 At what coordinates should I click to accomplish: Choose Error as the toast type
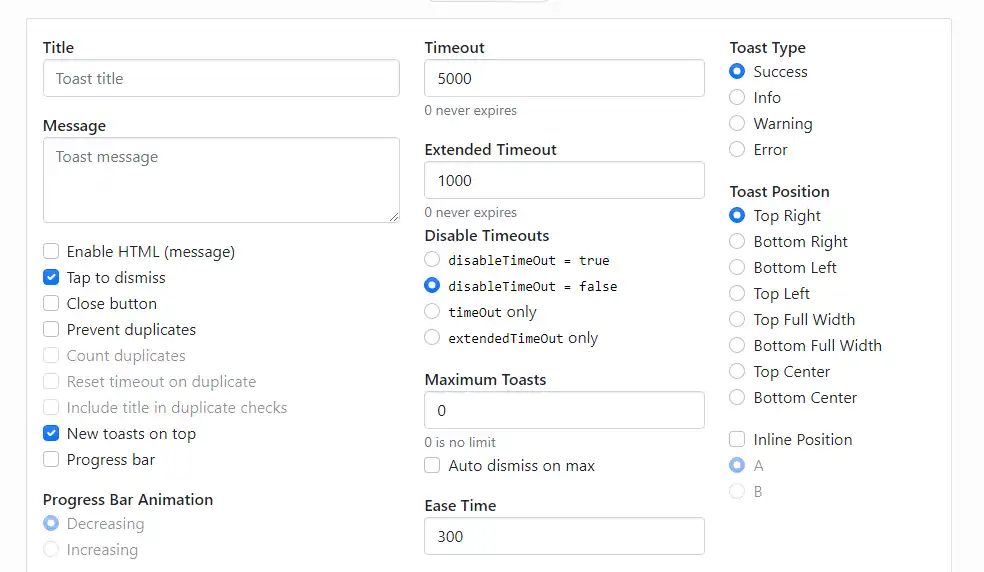tap(737, 150)
